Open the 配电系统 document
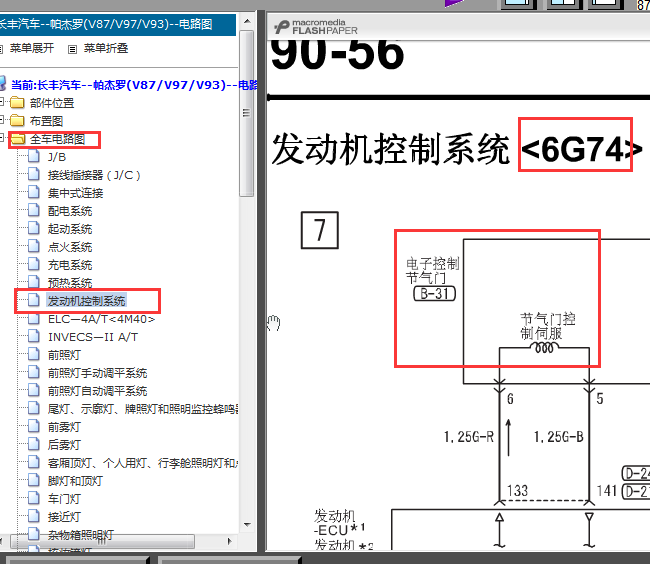The image size is (650, 564). pos(70,211)
